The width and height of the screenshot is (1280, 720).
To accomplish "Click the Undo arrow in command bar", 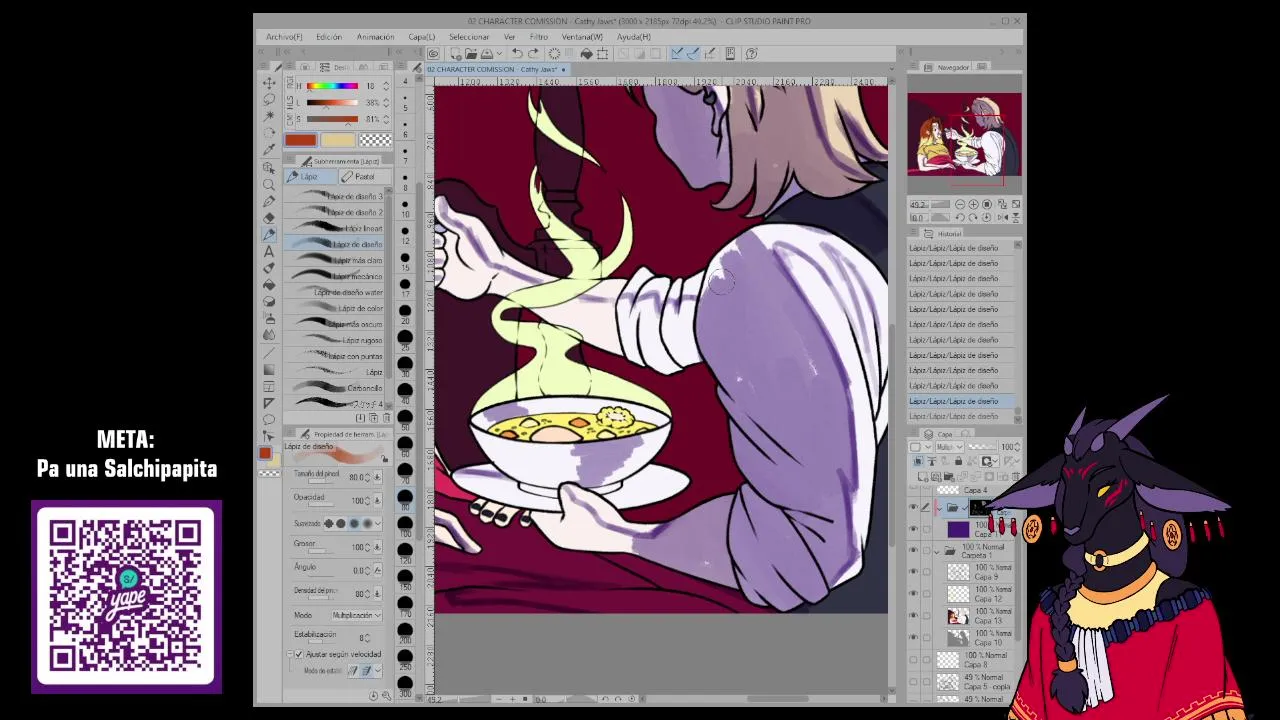I will point(517,54).
